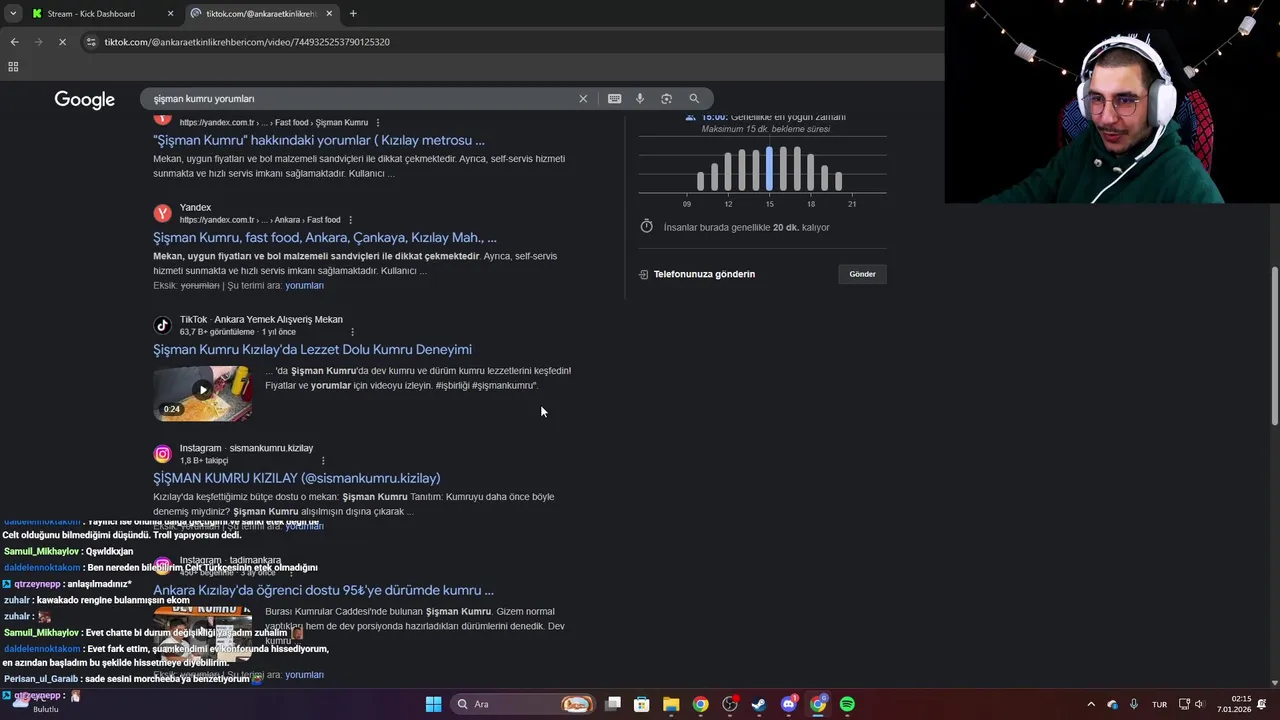The image size is (1280, 720).
Task: Click the magnifier search submit icon
Action: pyautogui.click(x=694, y=99)
